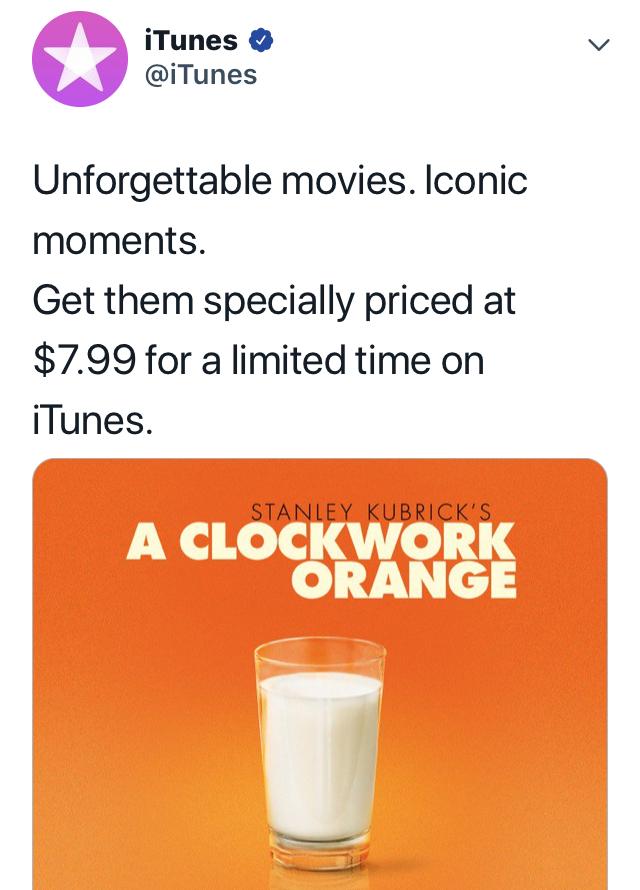Click "iTunes." at the tweet's end
Screen dimensions: 640x890
click(93, 421)
